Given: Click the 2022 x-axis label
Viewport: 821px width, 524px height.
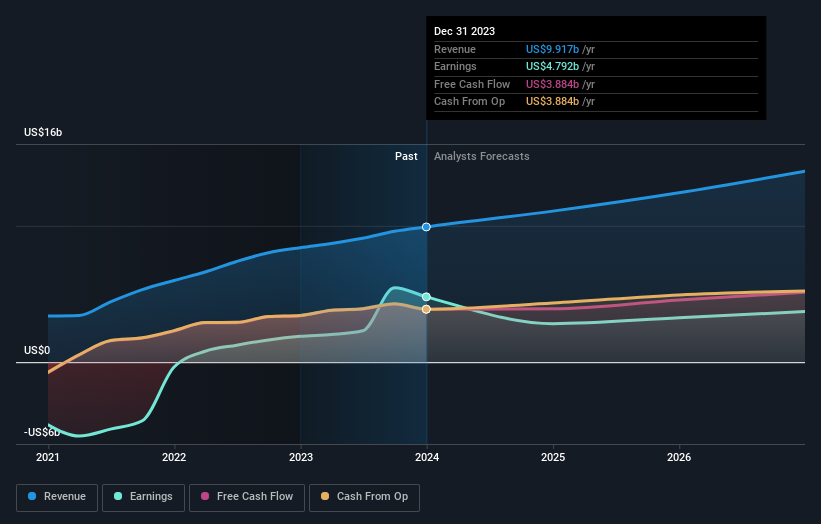Looking at the screenshot, I should [174, 457].
